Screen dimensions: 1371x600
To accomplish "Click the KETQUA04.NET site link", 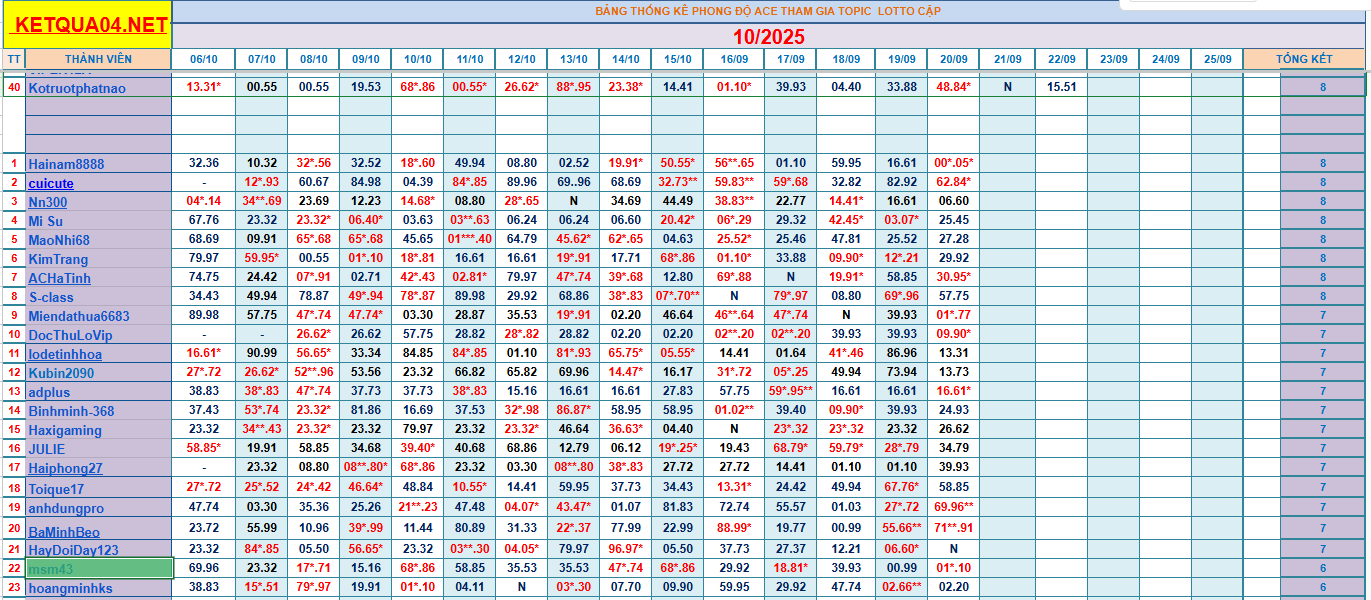I will click(x=88, y=26).
